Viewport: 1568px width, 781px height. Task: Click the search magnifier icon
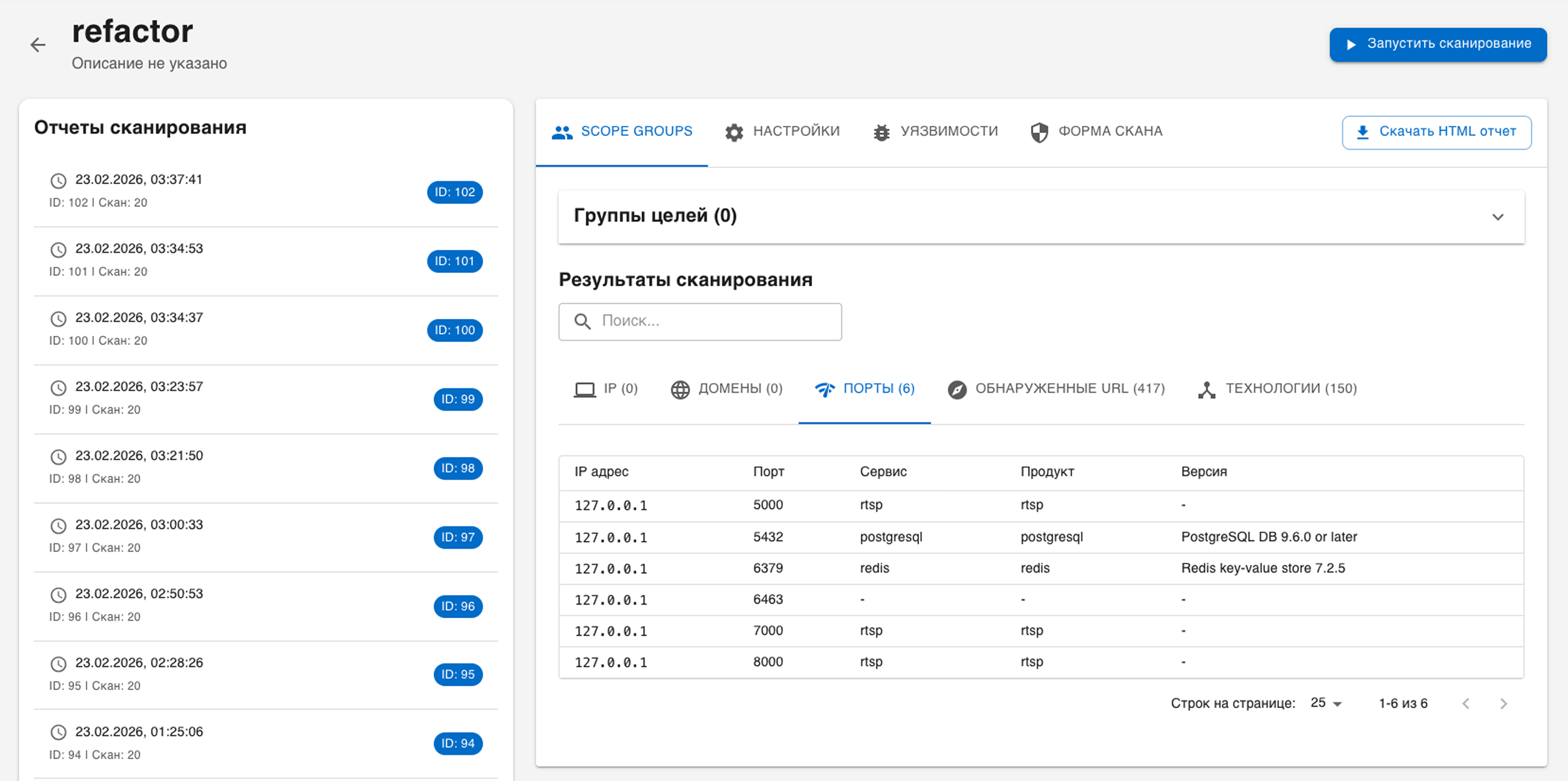pyautogui.click(x=582, y=322)
